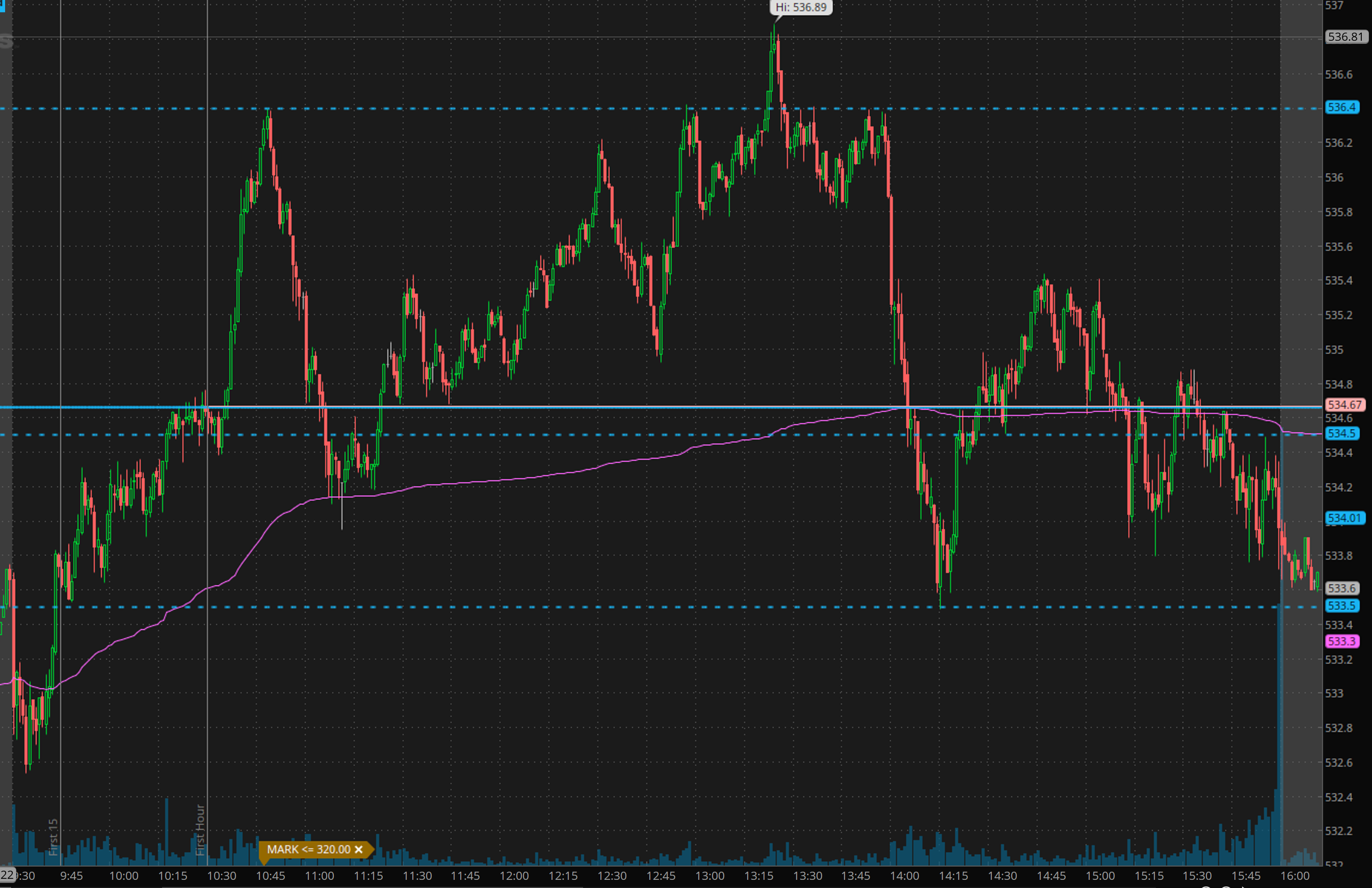Click the 14:15 time axis label

[953, 876]
